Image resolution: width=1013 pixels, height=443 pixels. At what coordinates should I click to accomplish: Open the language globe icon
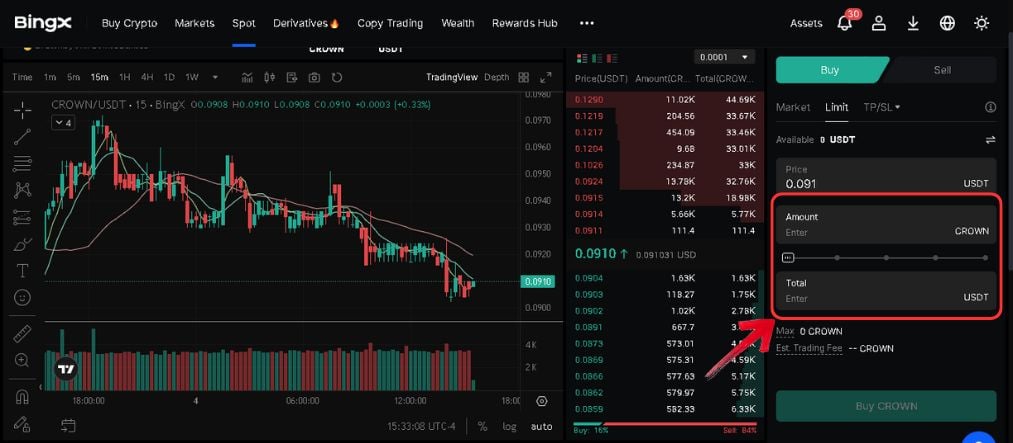tap(947, 23)
